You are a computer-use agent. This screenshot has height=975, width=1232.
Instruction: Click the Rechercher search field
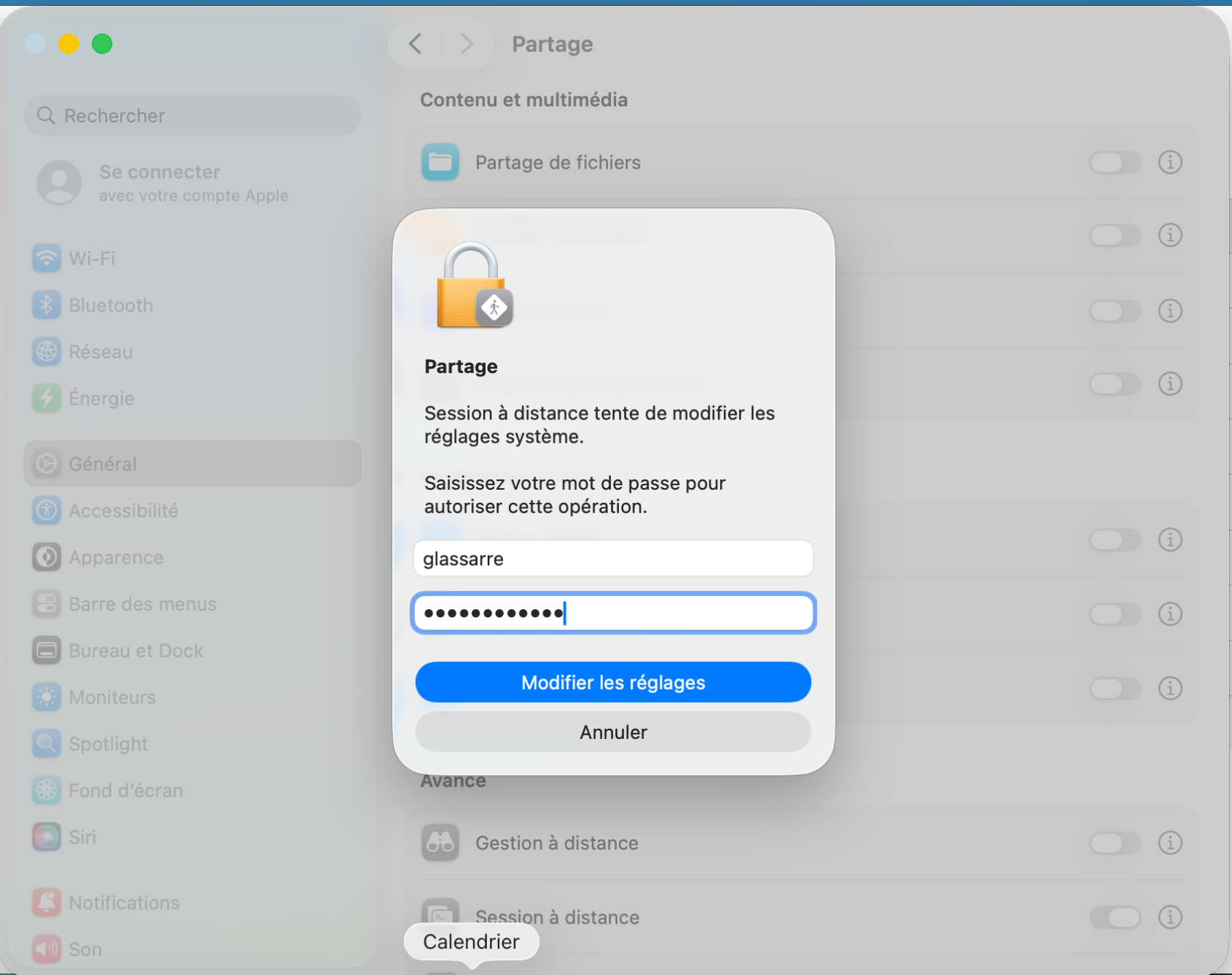192,115
